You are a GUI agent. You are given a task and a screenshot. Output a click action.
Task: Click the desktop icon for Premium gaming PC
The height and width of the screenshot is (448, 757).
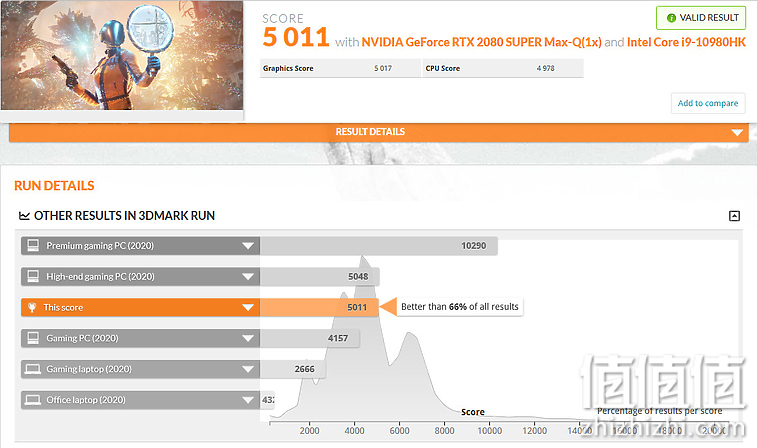[33, 245]
